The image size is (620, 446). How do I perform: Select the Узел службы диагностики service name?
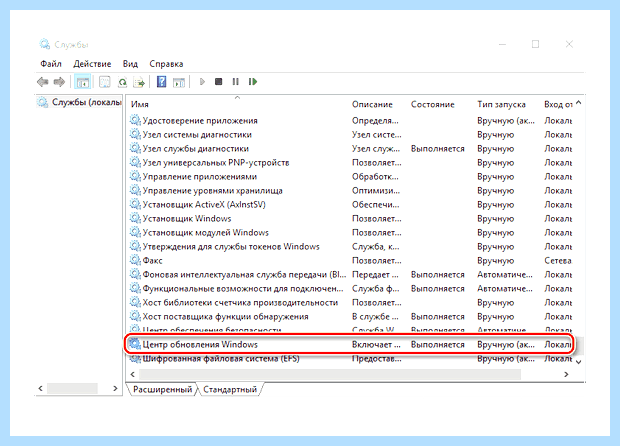click(196, 149)
